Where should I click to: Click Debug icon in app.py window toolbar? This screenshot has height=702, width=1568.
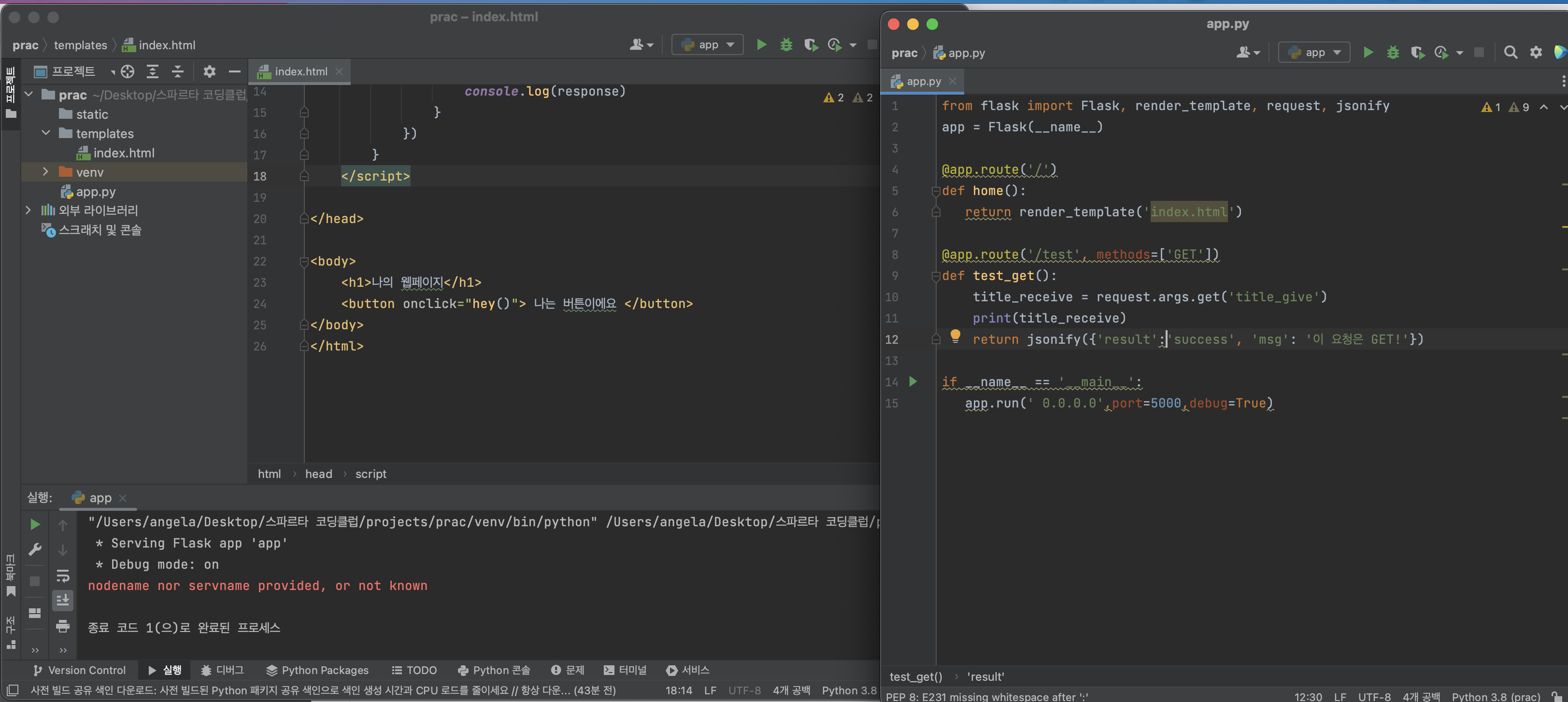(1393, 52)
